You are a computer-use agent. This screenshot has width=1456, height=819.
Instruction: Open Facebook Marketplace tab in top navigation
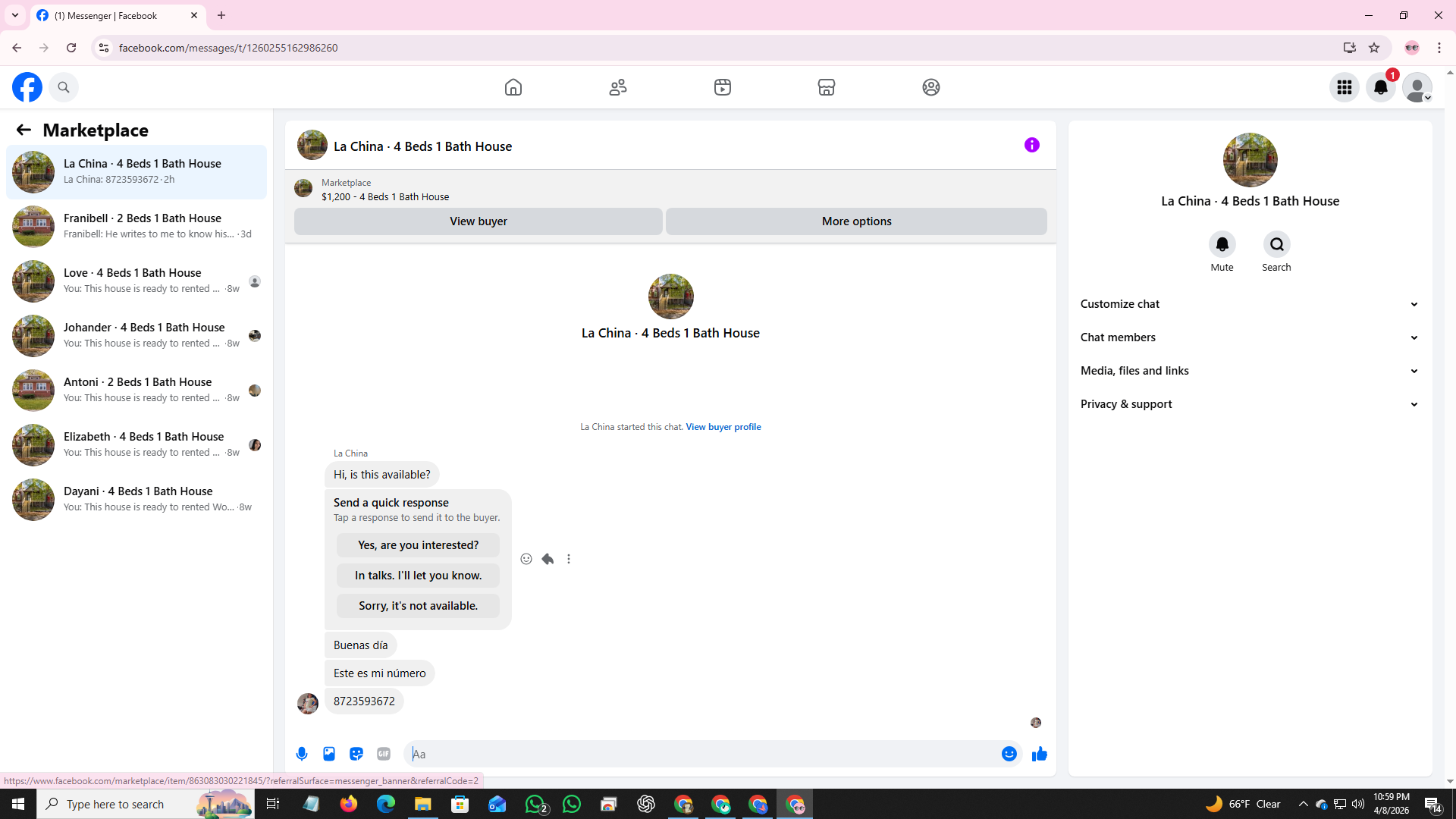(x=827, y=87)
